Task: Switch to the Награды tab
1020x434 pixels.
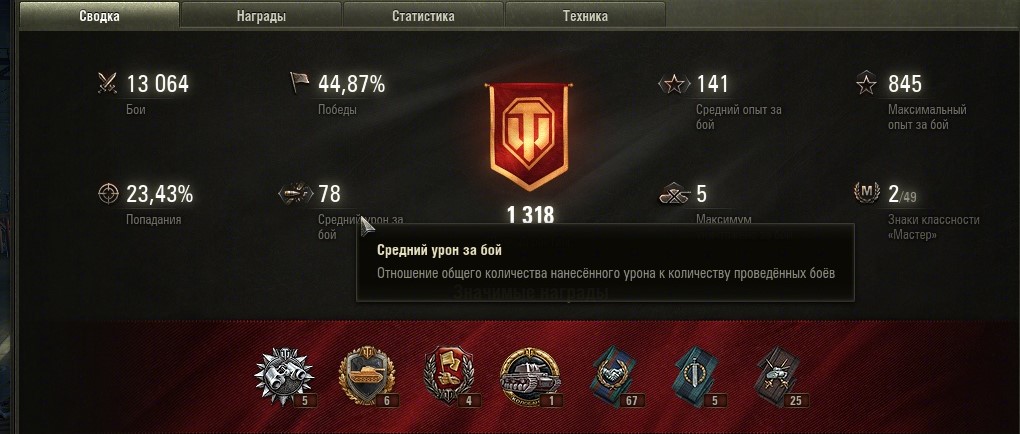Action: pos(261,16)
